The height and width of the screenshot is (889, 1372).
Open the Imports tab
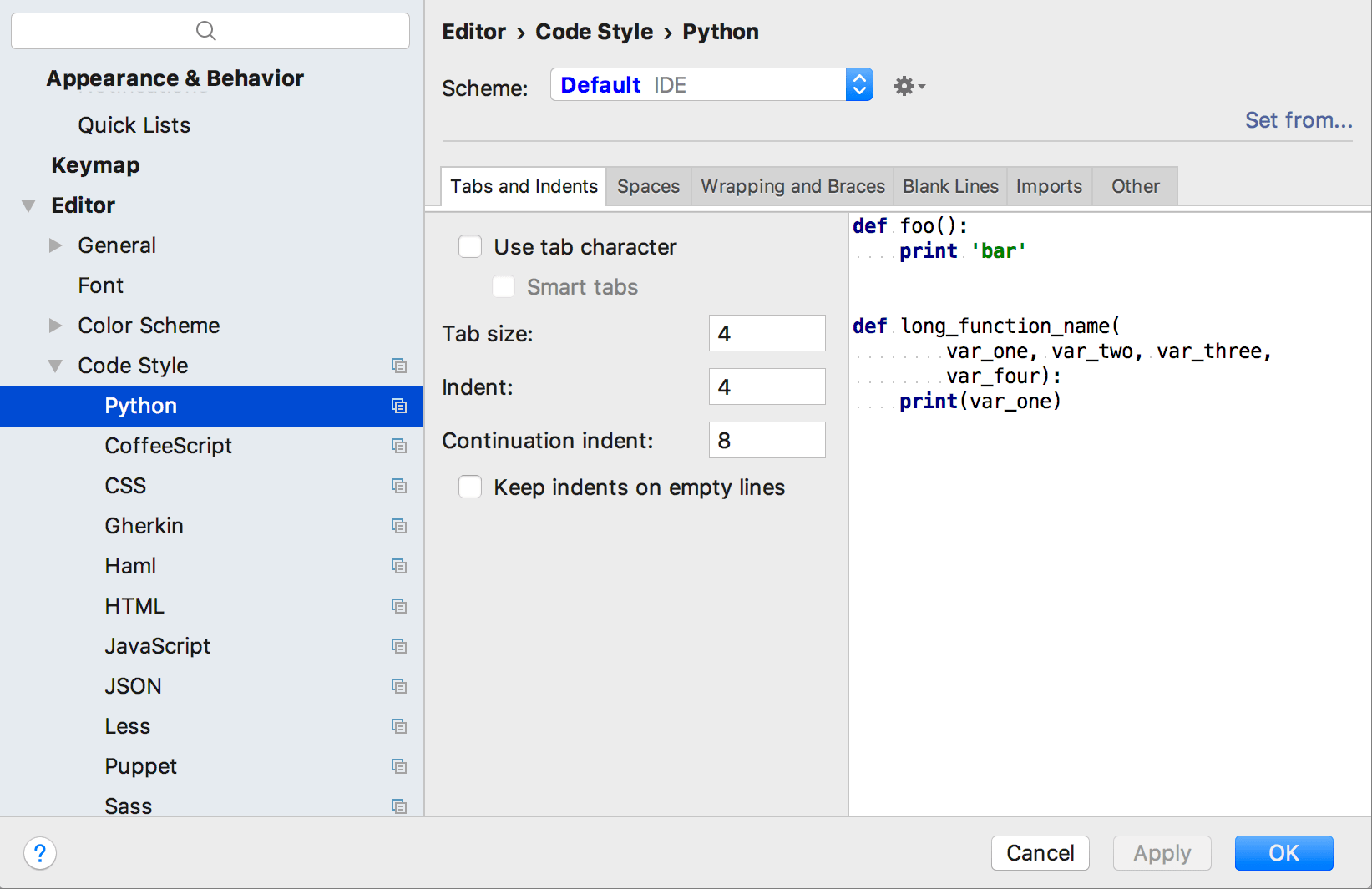1049,185
